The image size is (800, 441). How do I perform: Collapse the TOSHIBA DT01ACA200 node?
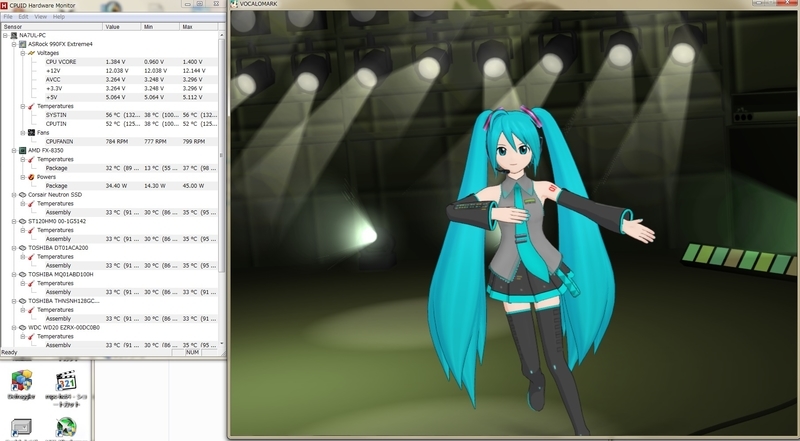[14, 248]
